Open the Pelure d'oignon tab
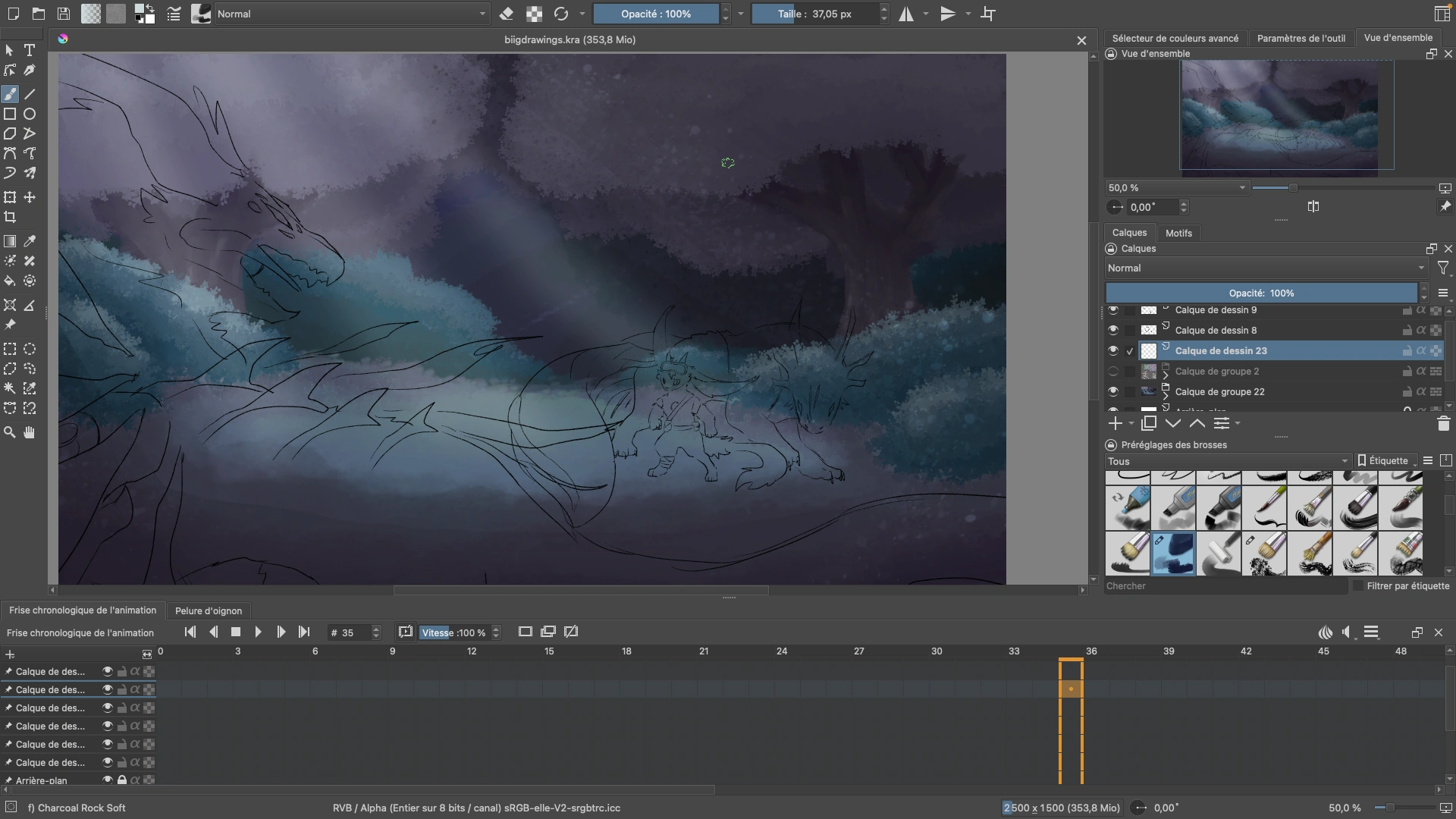 (209, 610)
